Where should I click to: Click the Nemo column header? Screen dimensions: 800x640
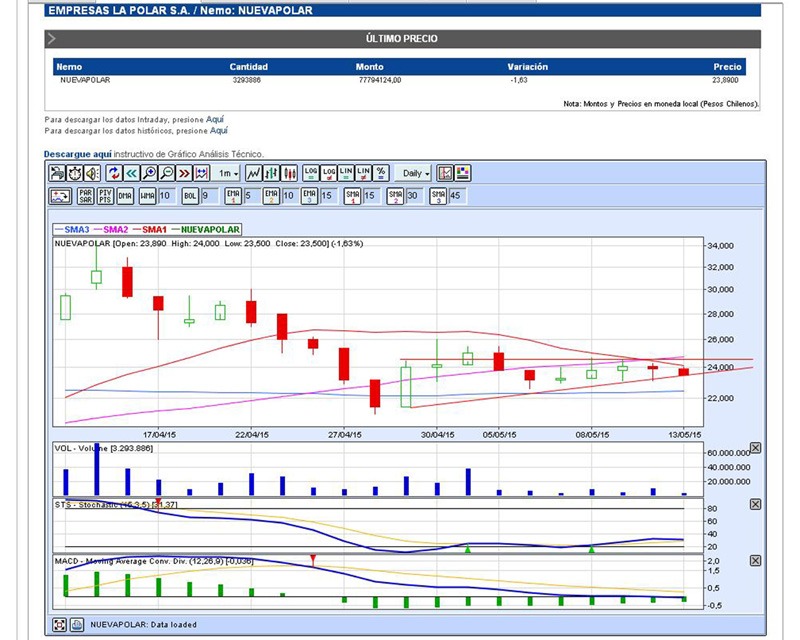(x=69, y=67)
